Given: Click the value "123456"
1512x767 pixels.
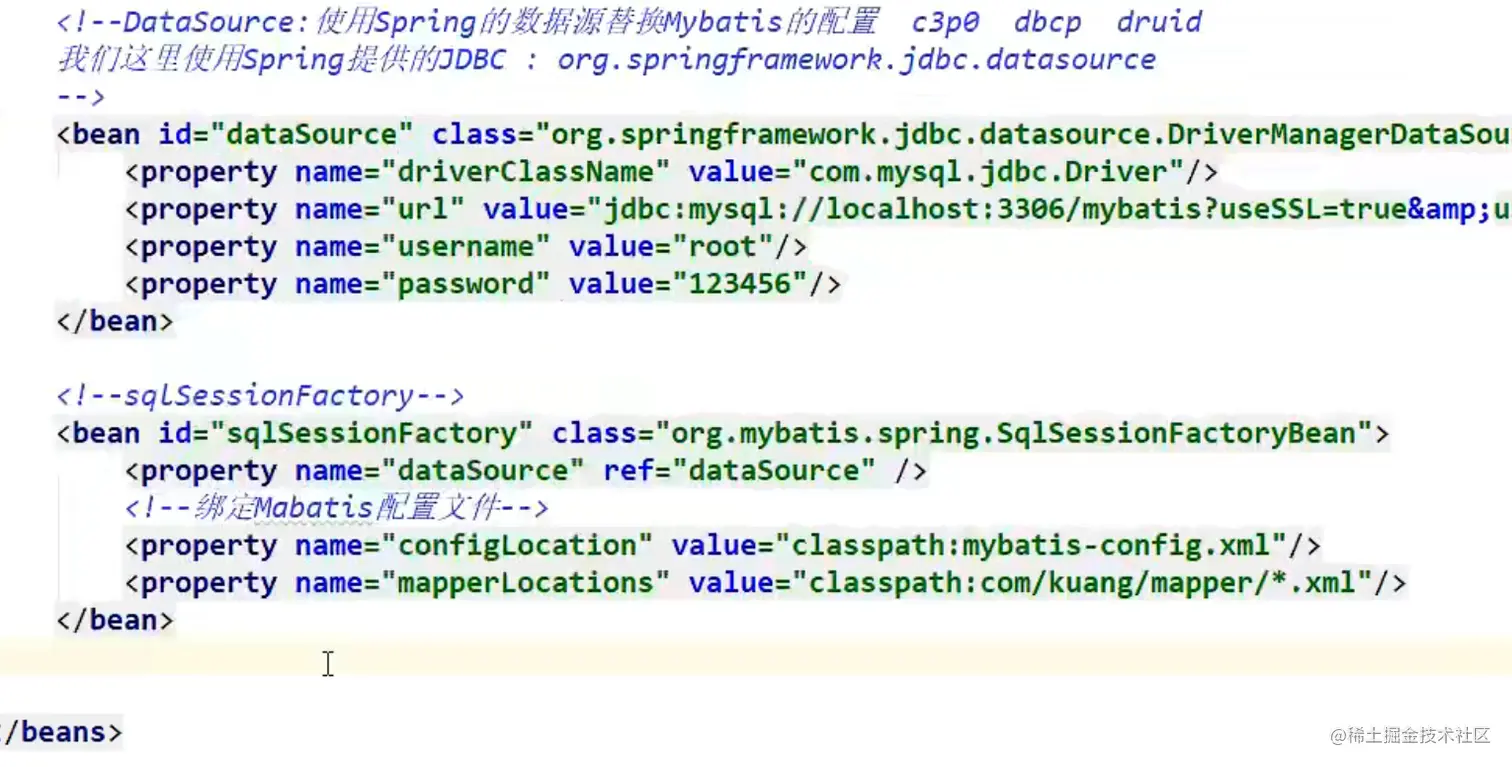Looking at the screenshot, I should 740,284.
